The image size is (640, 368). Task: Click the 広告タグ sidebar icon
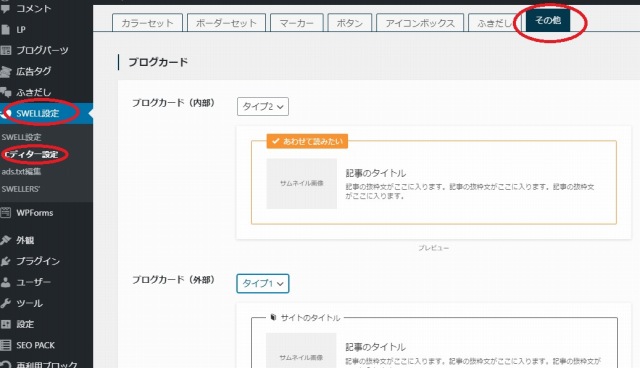5,71
